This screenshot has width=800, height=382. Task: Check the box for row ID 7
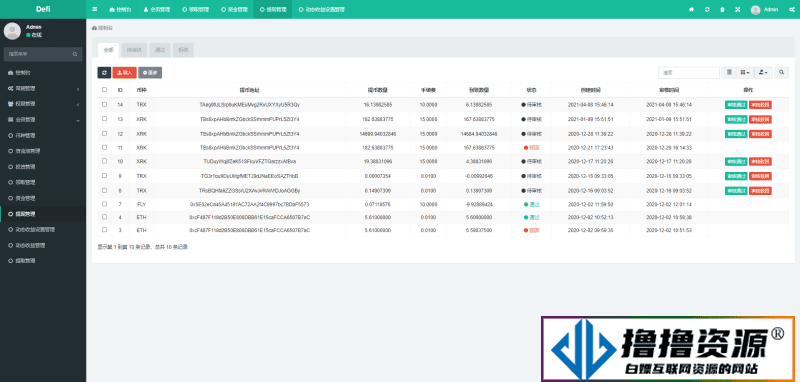point(105,204)
